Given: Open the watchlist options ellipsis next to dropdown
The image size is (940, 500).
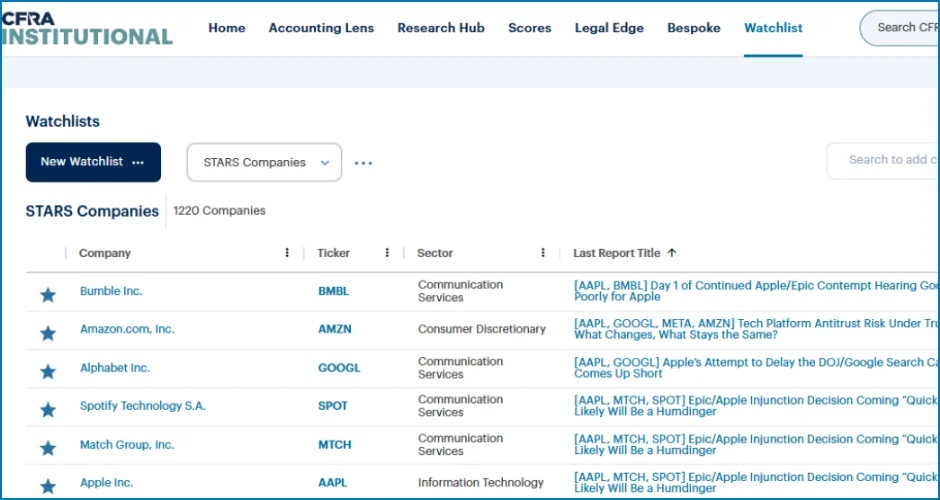Looking at the screenshot, I should (x=363, y=163).
